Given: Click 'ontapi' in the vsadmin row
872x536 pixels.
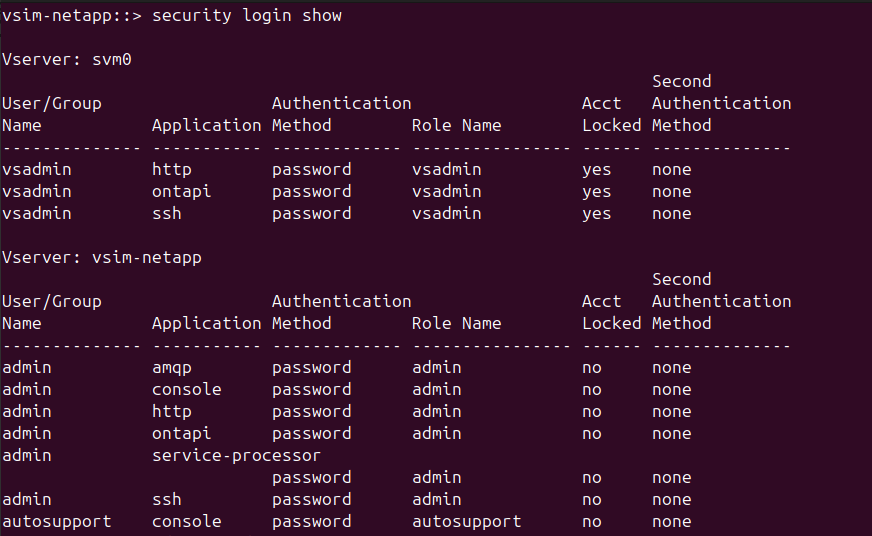Looking at the screenshot, I should pos(182,191).
